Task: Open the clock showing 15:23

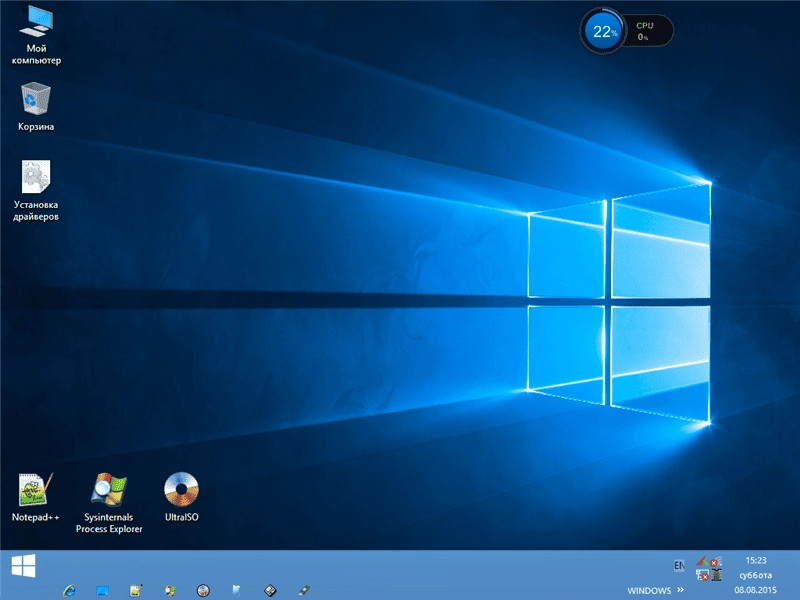Action: [x=756, y=560]
